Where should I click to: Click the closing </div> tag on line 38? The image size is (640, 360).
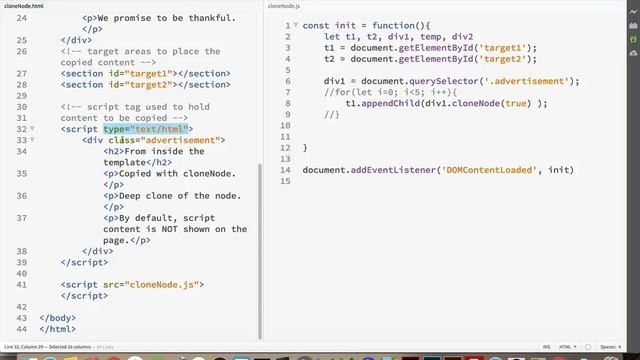click(98, 251)
